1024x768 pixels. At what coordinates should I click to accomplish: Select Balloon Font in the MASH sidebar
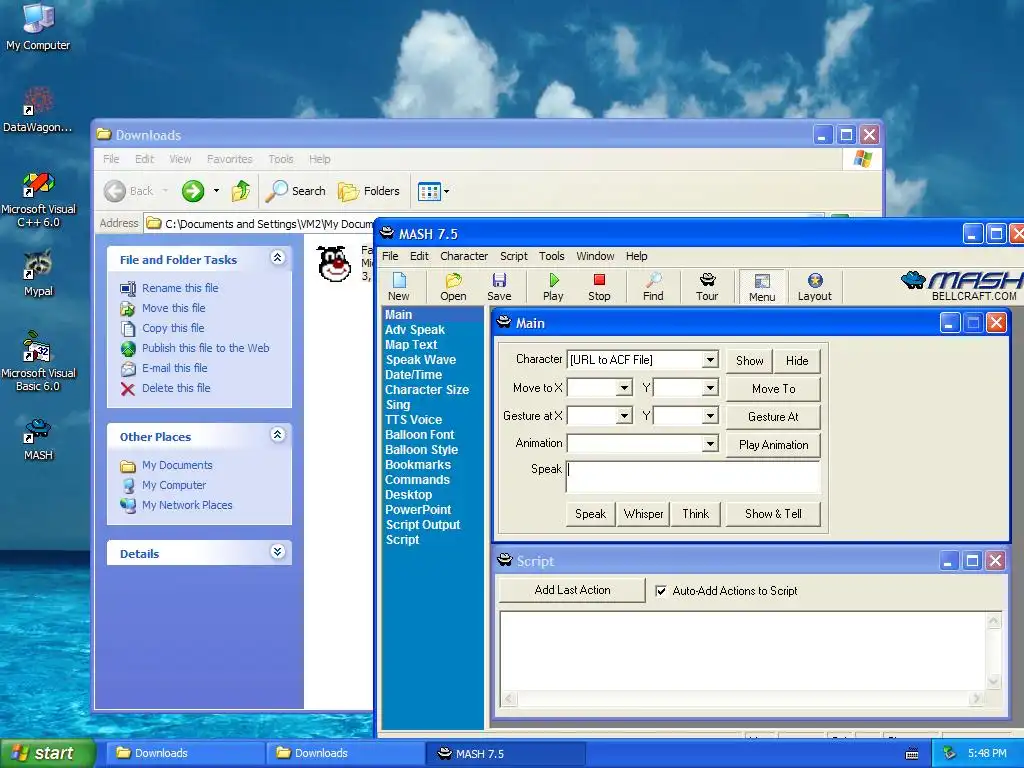pos(419,435)
